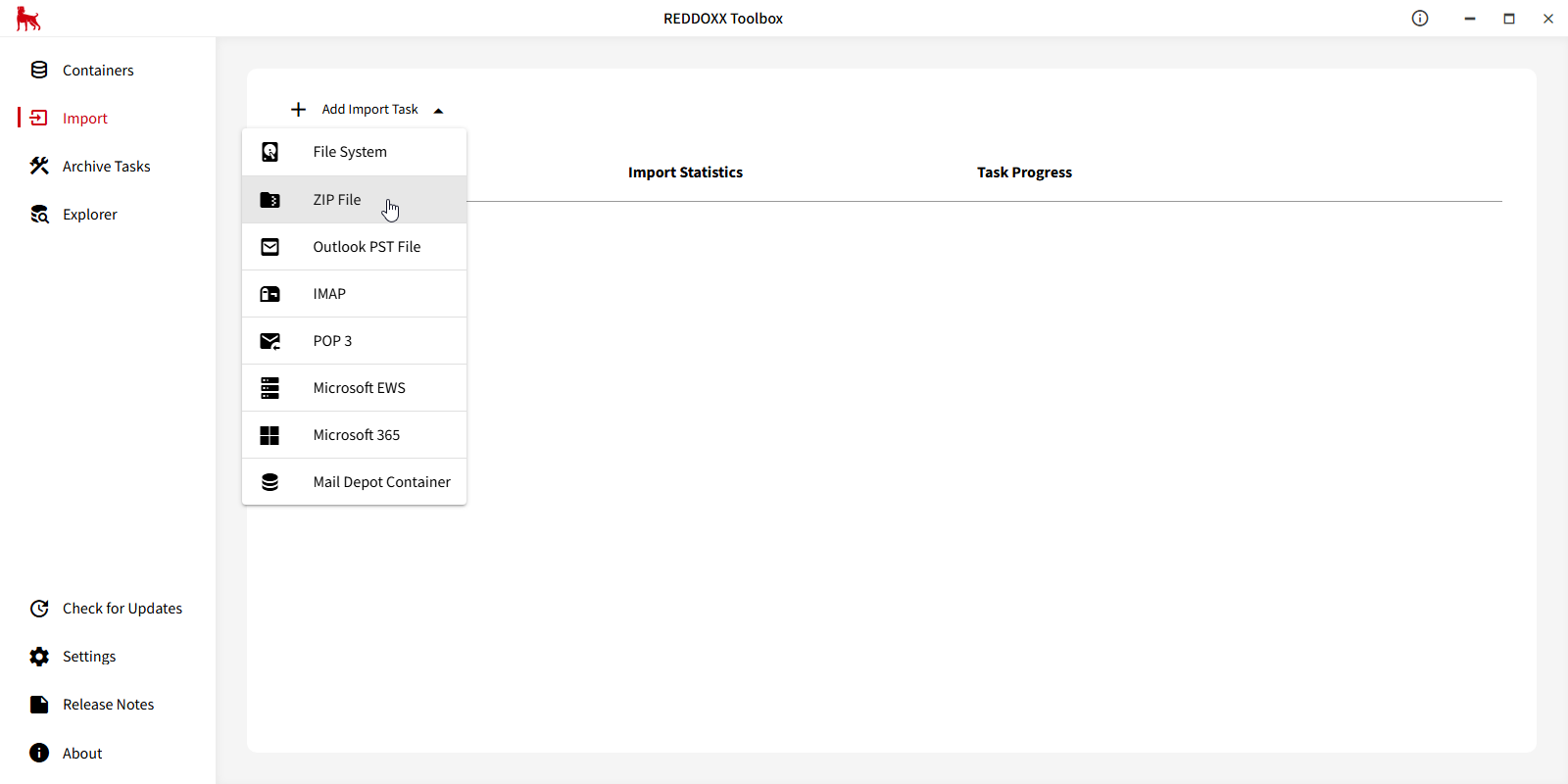The image size is (1568, 784).
Task: Click the Check for Updates refresh icon
Action: click(39, 609)
